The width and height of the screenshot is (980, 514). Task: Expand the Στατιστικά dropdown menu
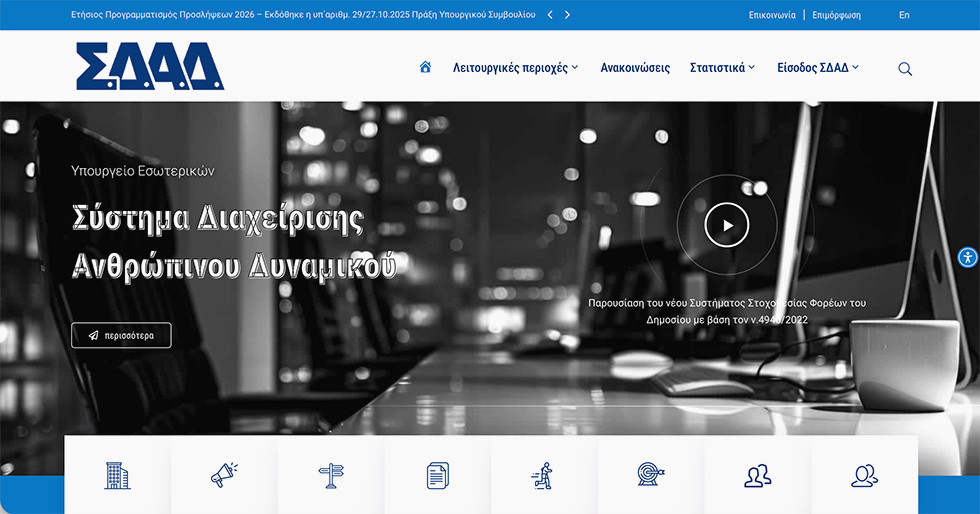point(722,68)
